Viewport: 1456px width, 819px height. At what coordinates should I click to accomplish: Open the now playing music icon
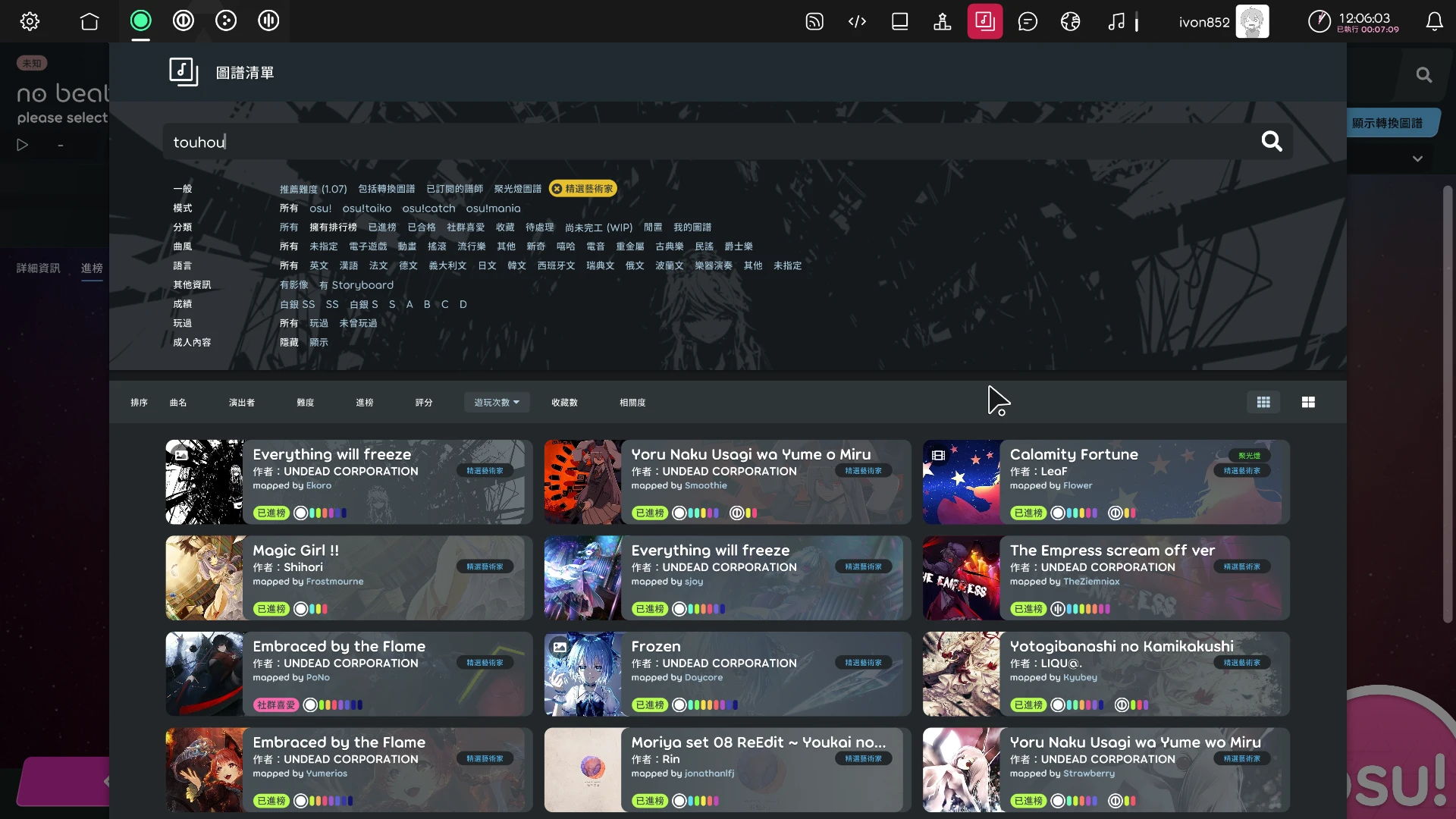tap(1116, 21)
